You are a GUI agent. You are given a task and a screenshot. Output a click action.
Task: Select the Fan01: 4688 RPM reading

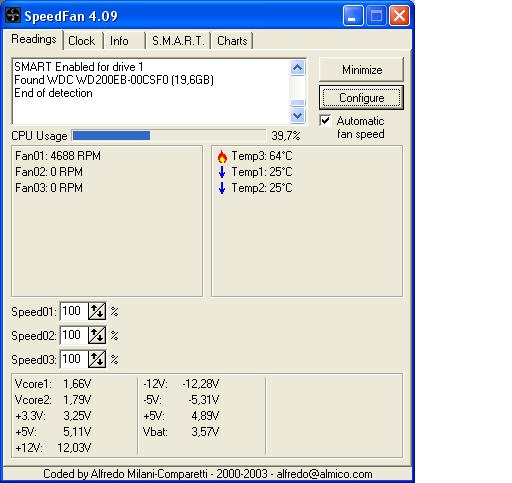pos(58,156)
